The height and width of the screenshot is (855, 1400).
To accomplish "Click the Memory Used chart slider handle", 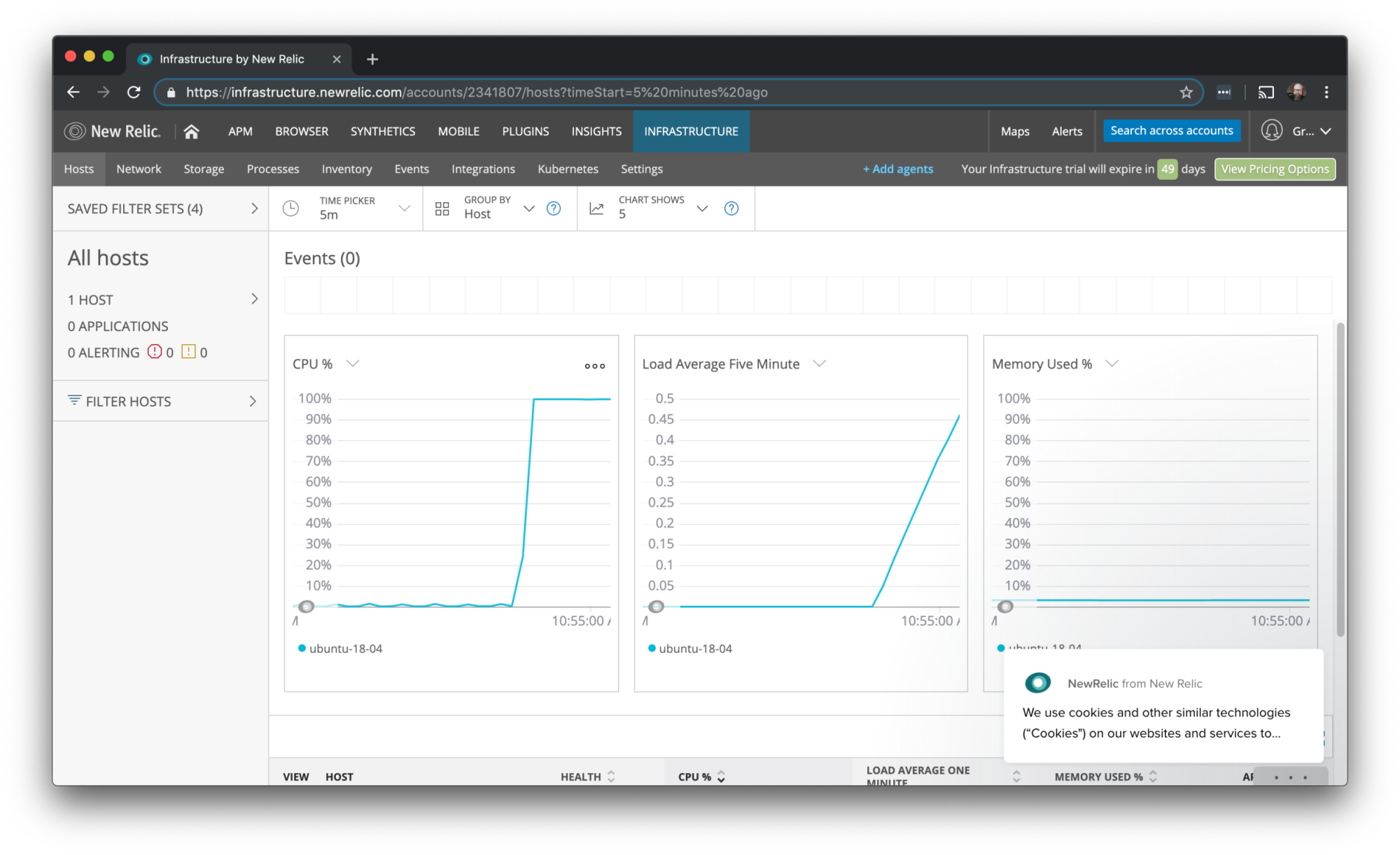I will coord(1005,607).
